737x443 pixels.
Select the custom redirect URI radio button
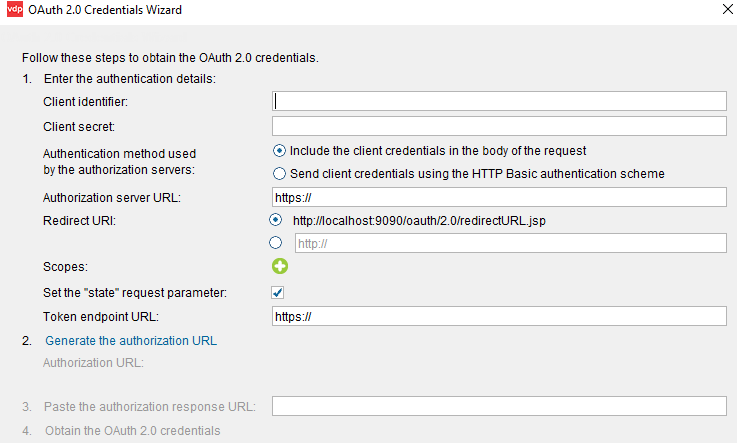pyautogui.click(x=275, y=242)
